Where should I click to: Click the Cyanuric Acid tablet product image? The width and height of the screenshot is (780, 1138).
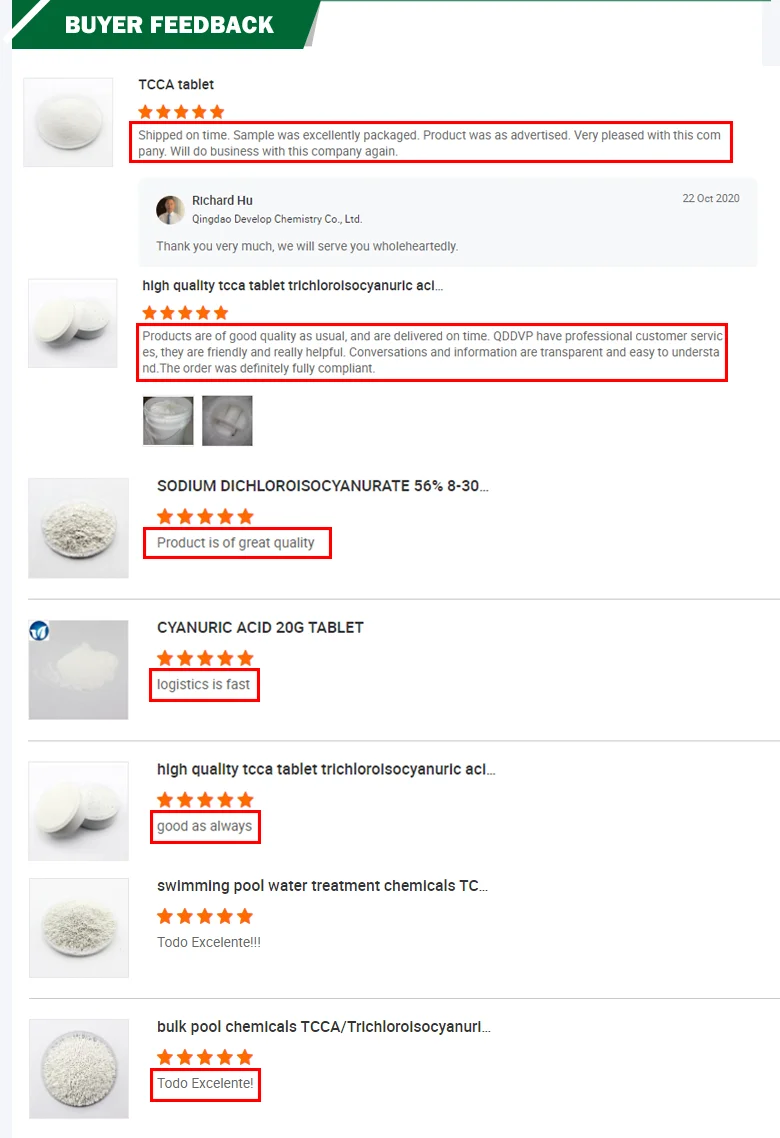click(78, 670)
